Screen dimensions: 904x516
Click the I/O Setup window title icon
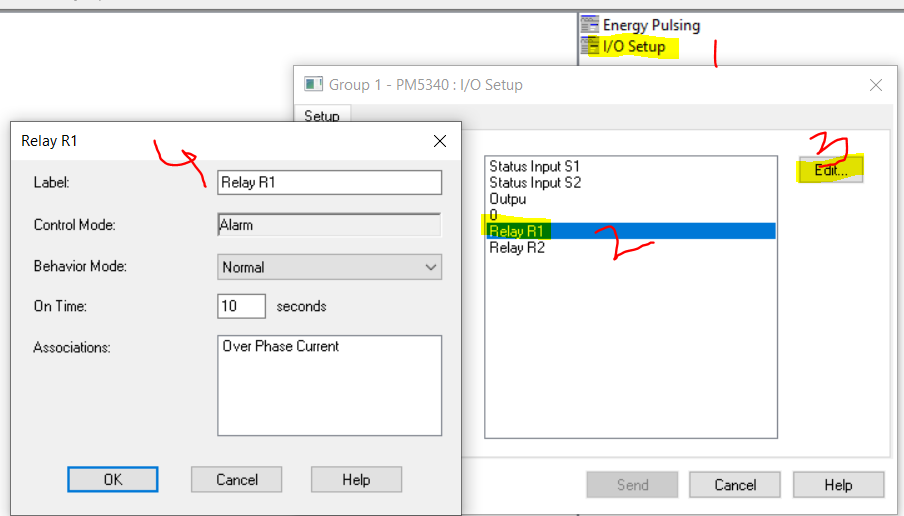(x=313, y=84)
